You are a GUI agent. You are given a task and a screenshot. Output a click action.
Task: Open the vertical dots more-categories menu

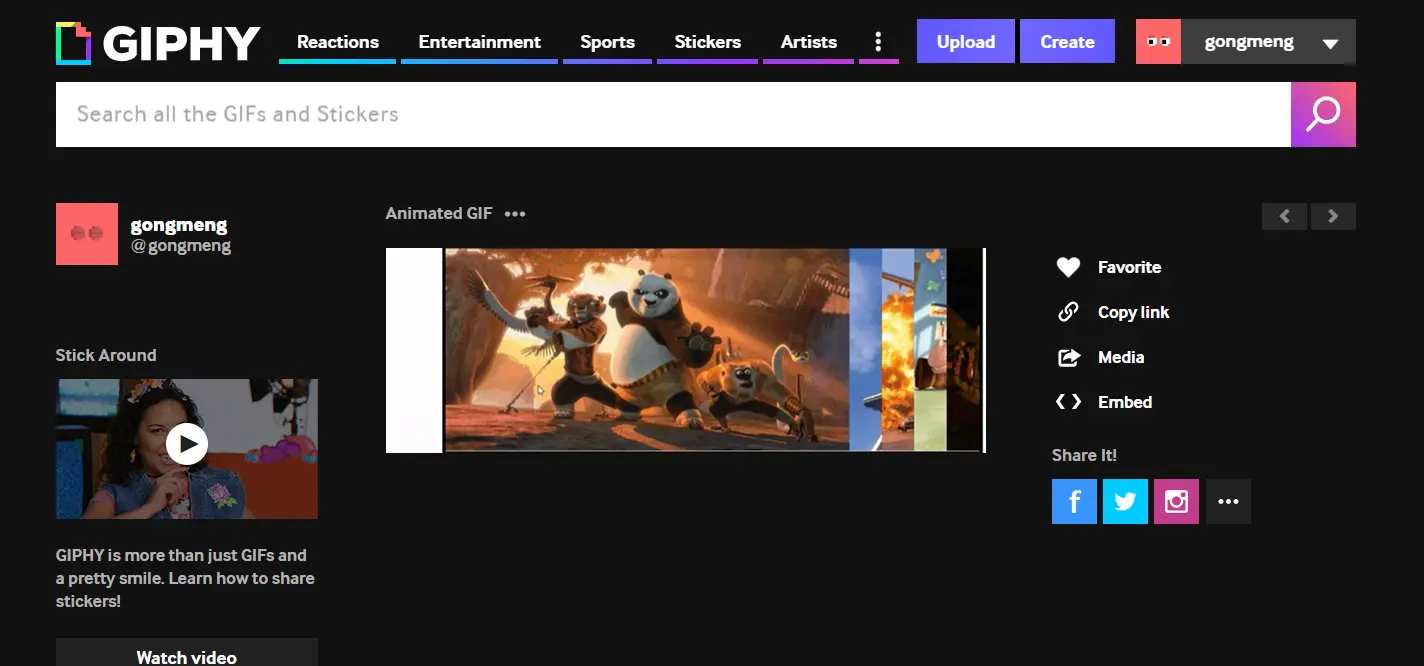pyautogui.click(x=878, y=42)
